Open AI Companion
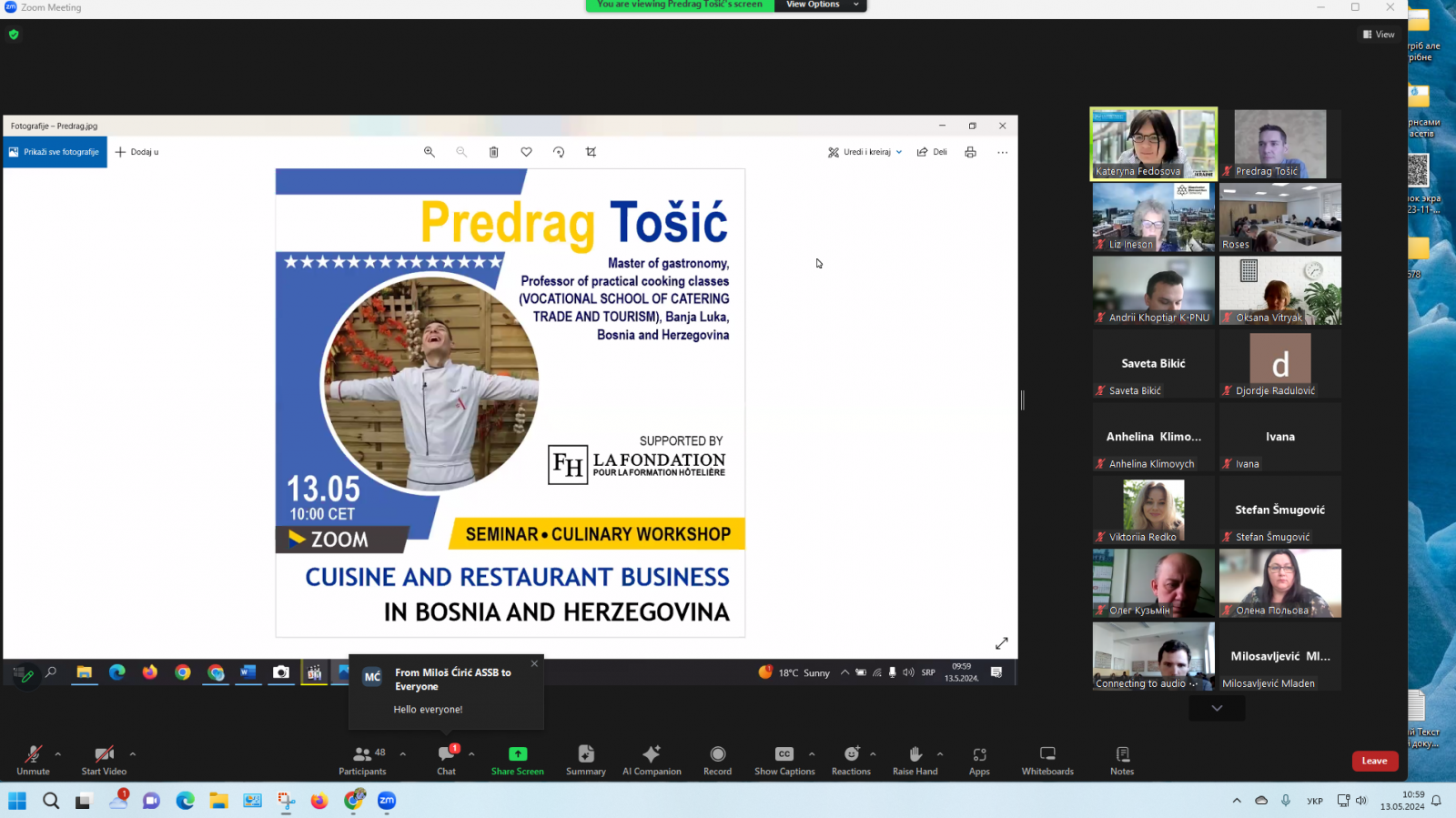The image size is (1456, 818). [x=652, y=760]
